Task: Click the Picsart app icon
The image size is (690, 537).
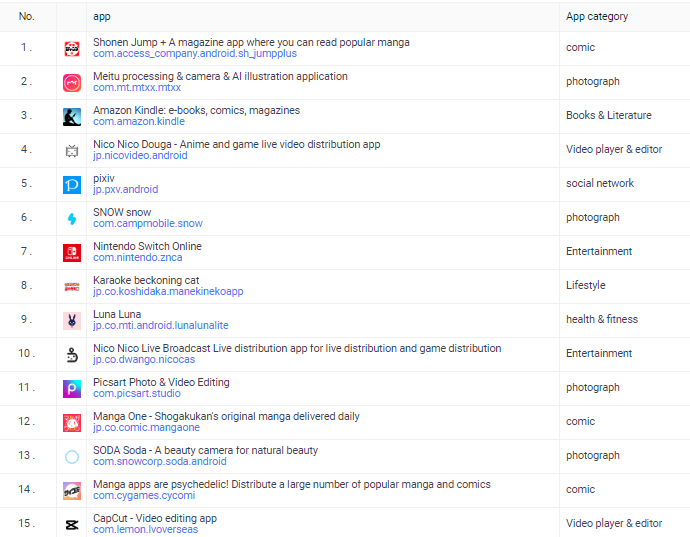Action: (72, 389)
